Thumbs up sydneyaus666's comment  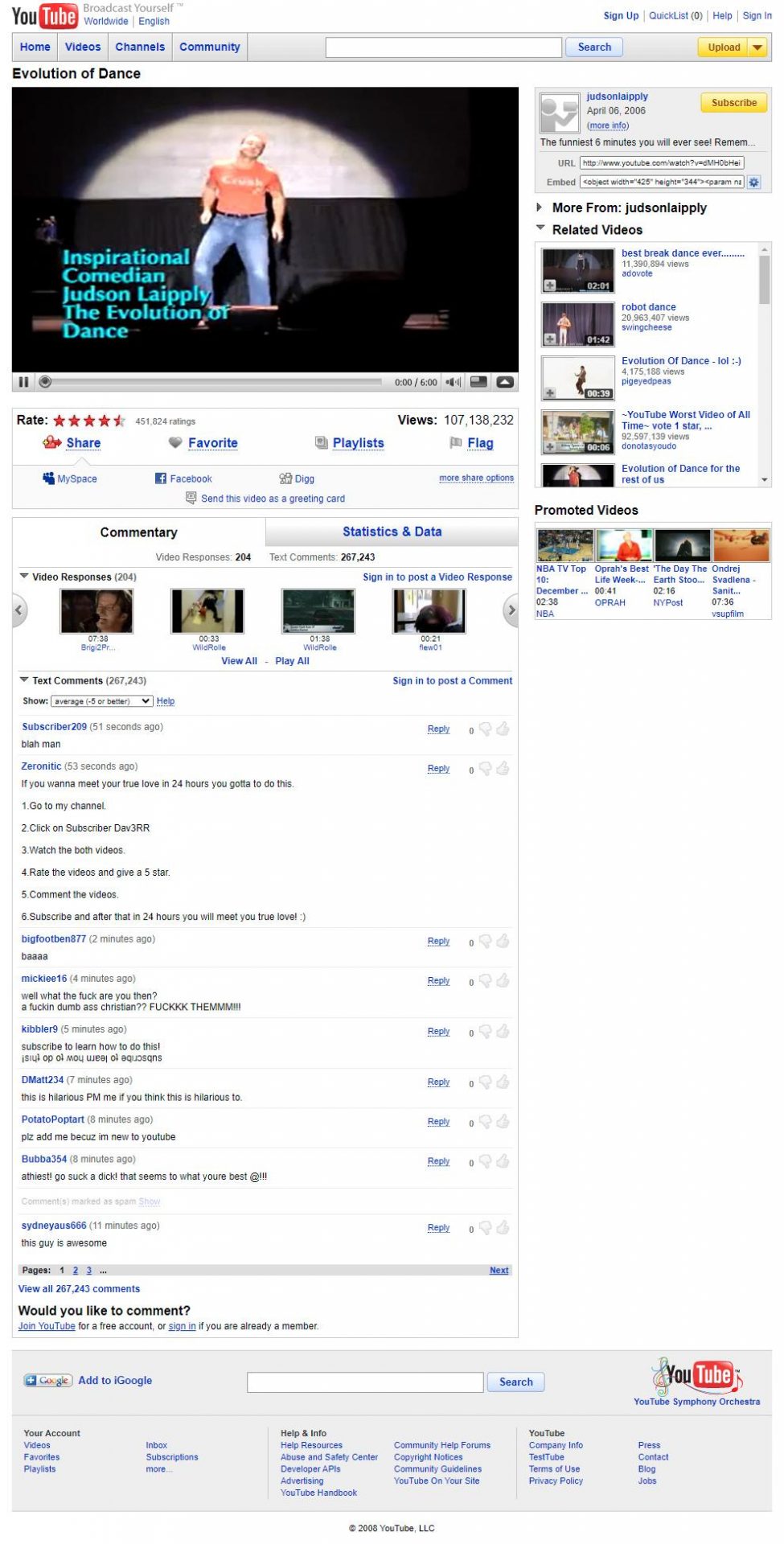click(503, 1227)
